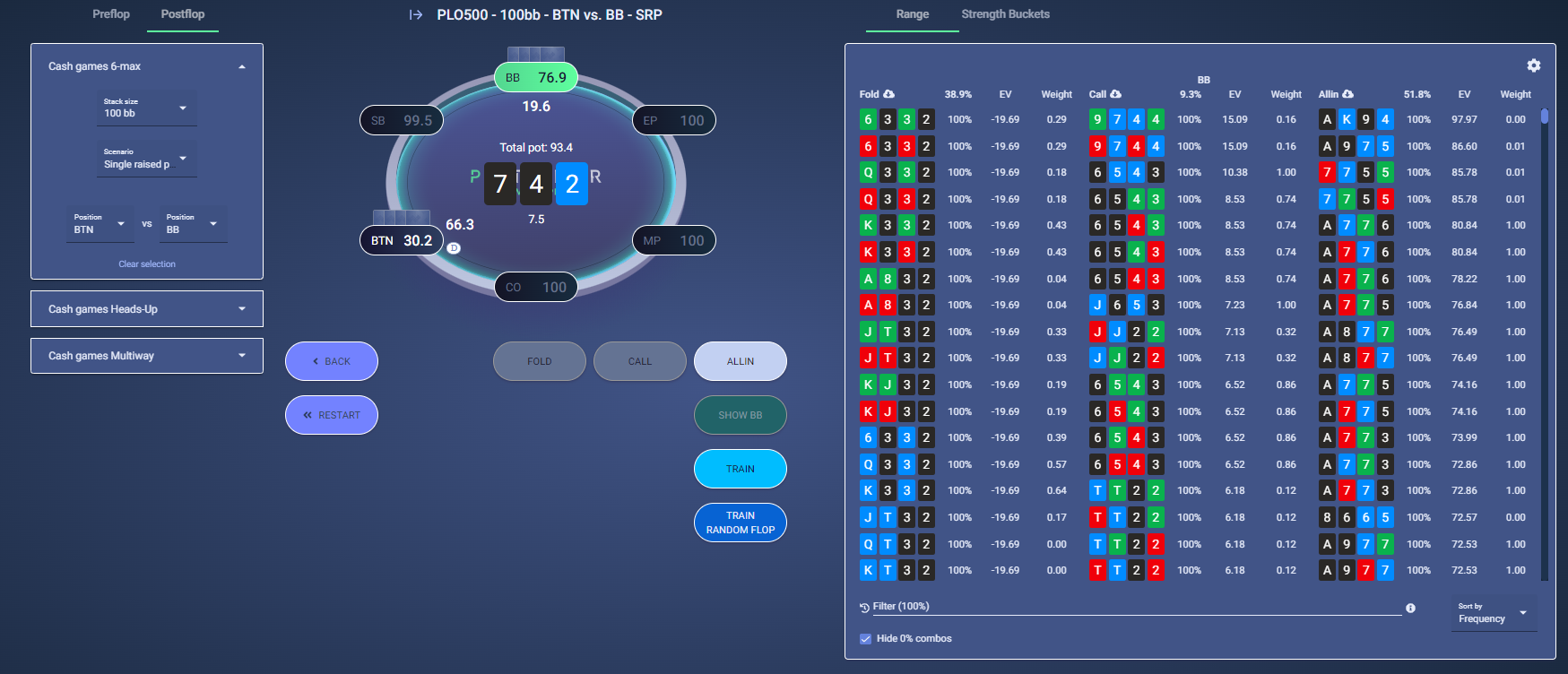
Task: Download the Call range via cloud icon
Action: [1115, 94]
